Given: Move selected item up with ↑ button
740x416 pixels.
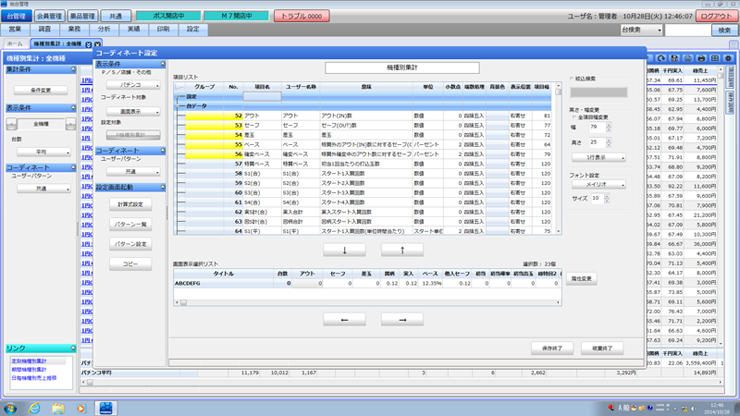Looking at the screenshot, I should point(402,250).
